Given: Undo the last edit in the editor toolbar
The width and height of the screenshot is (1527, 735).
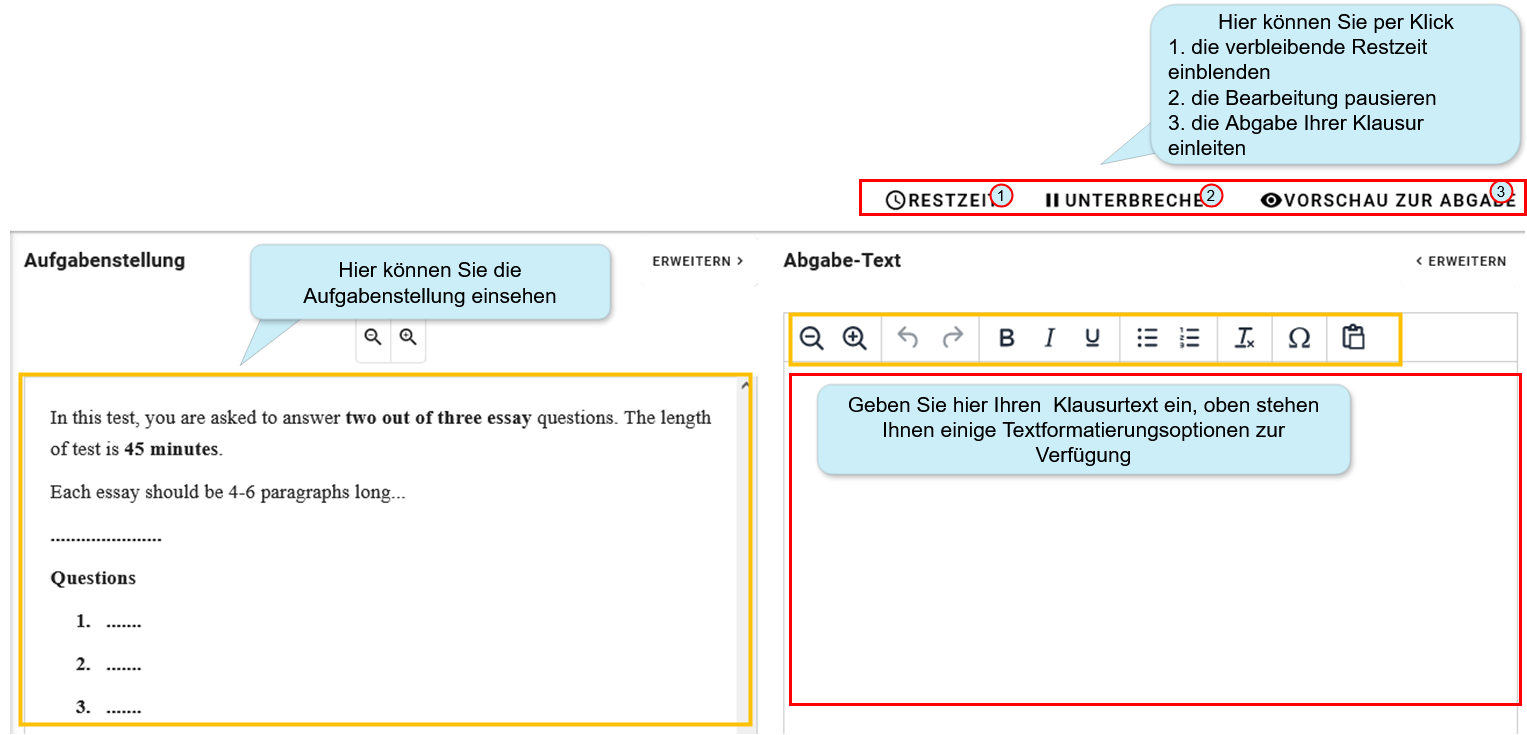Looking at the screenshot, I should (908, 338).
